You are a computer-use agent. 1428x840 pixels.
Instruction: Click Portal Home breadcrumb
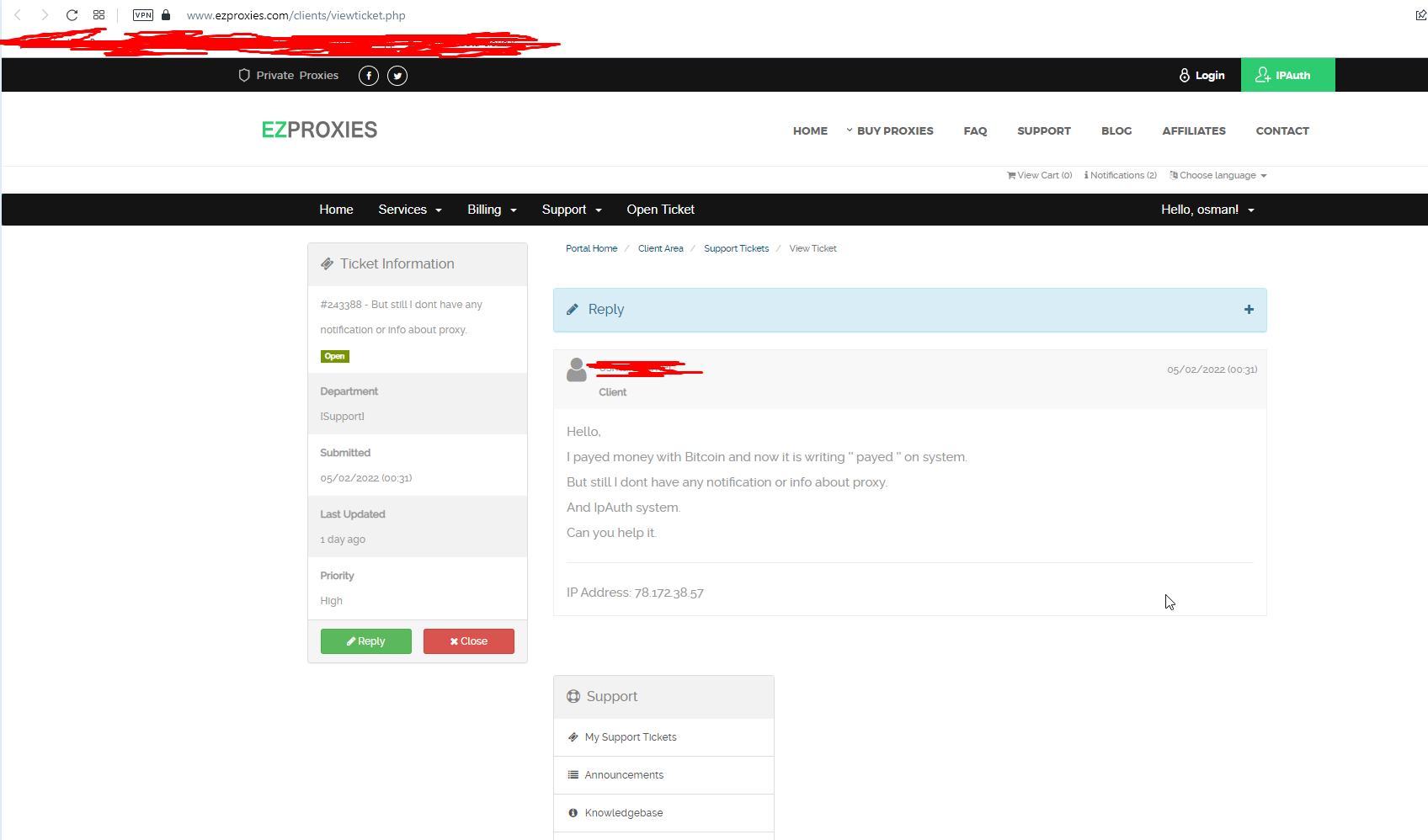591,248
